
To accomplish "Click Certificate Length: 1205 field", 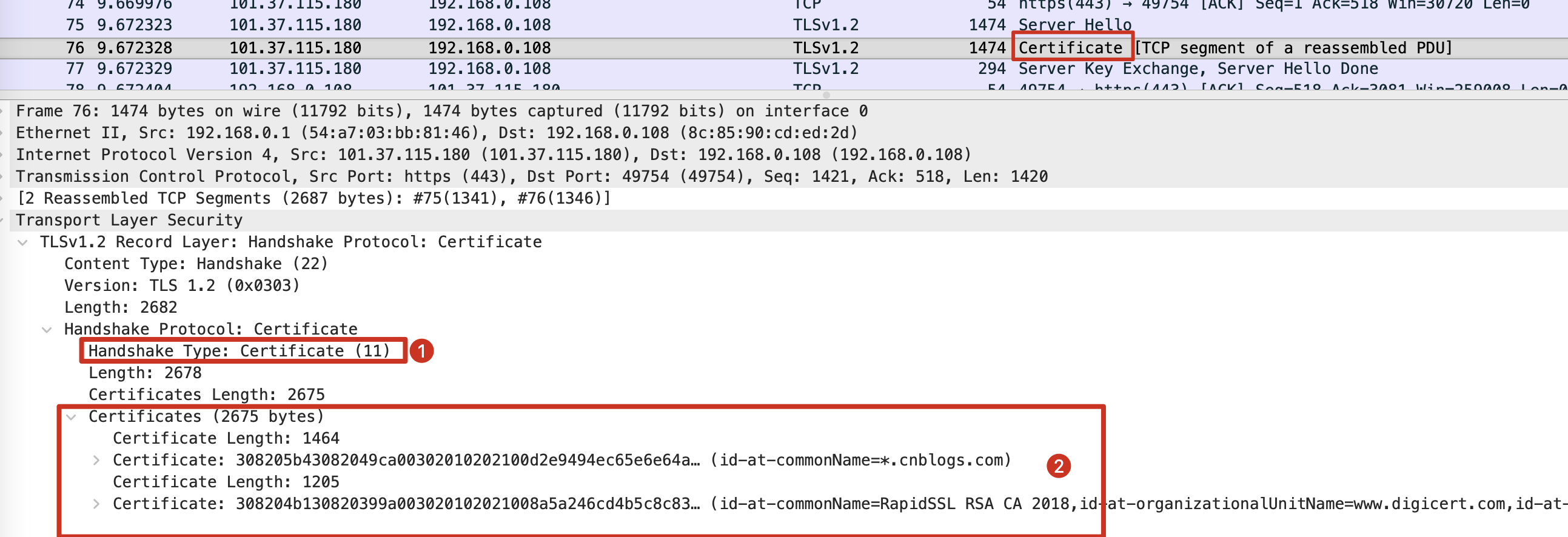I will pos(226,483).
